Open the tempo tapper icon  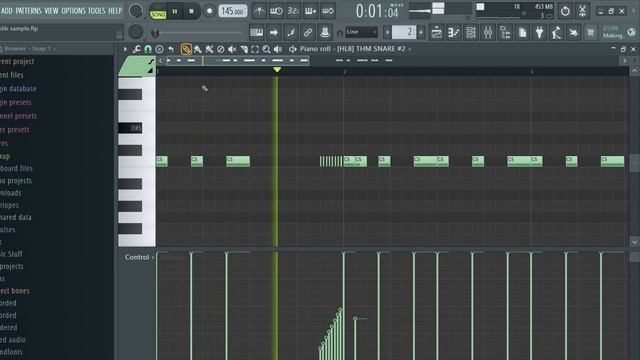point(556,32)
